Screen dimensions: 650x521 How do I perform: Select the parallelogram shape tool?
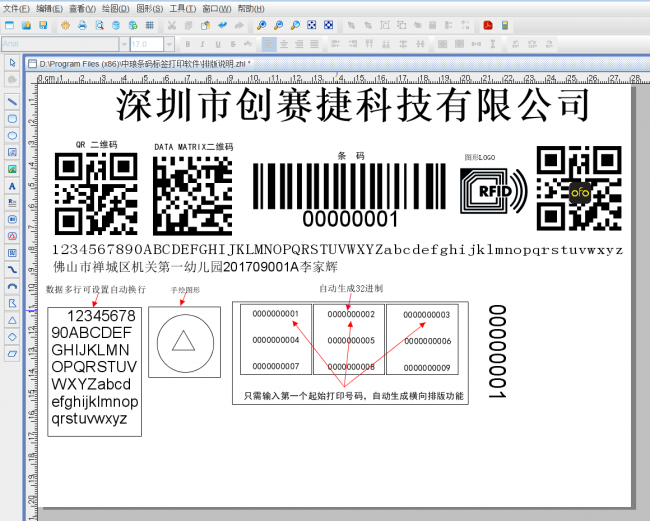[x=12, y=354]
